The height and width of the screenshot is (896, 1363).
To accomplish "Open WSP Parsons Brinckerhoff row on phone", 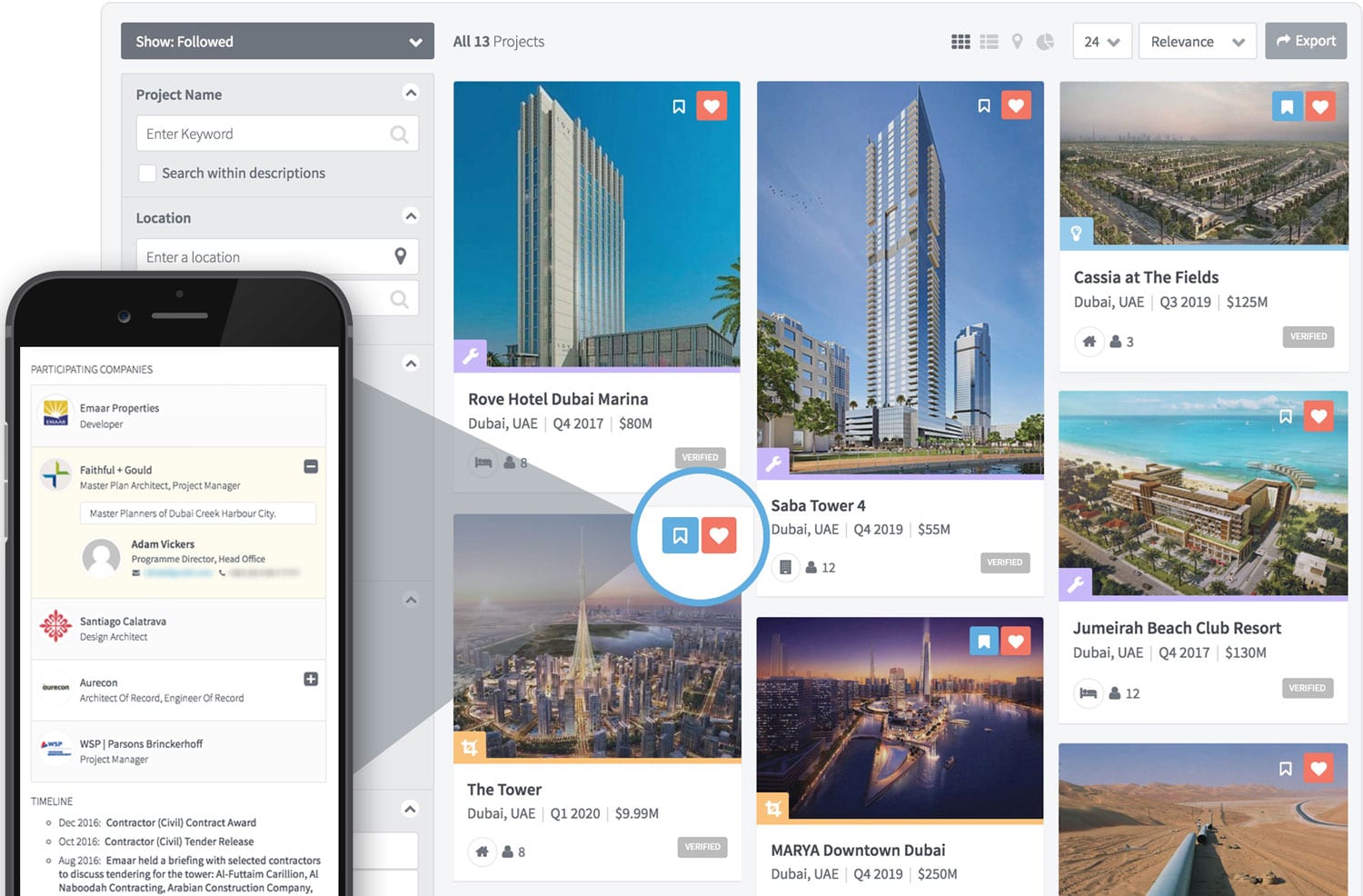I will coord(178,752).
